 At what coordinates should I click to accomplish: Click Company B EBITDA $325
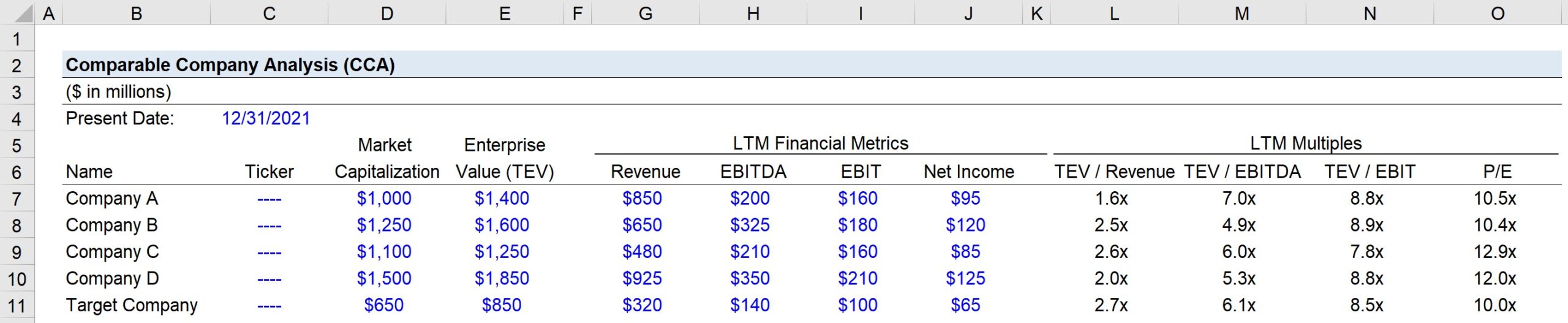(x=750, y=226)
